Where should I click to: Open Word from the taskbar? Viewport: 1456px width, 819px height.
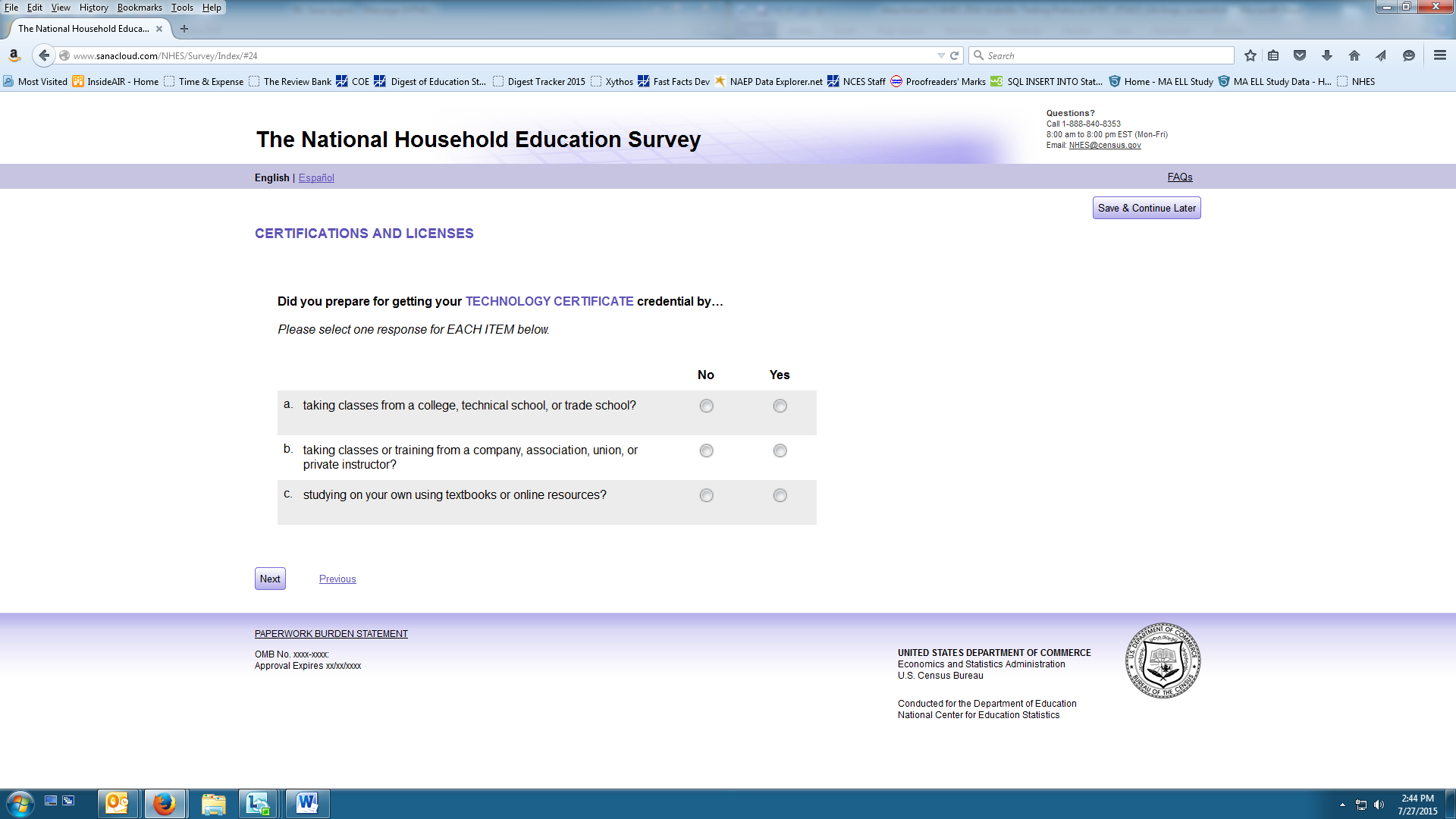coord(307,804)
